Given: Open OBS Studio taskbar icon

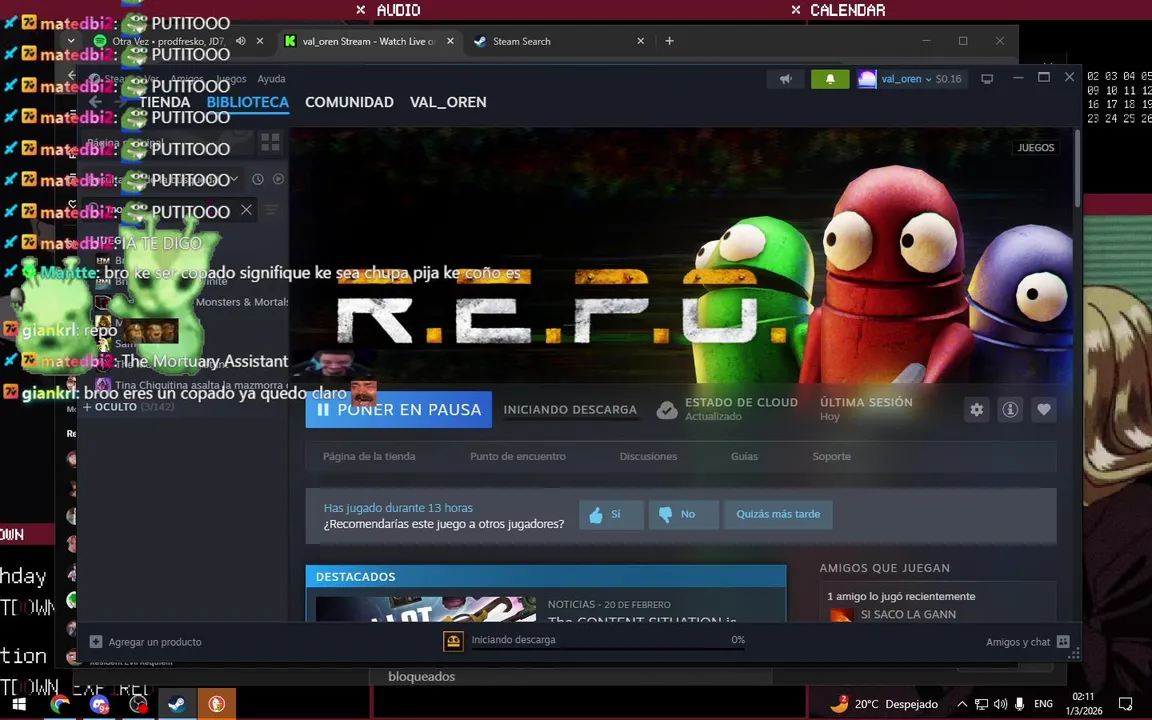Looking at the screenshot, I should tap(138, 704).
